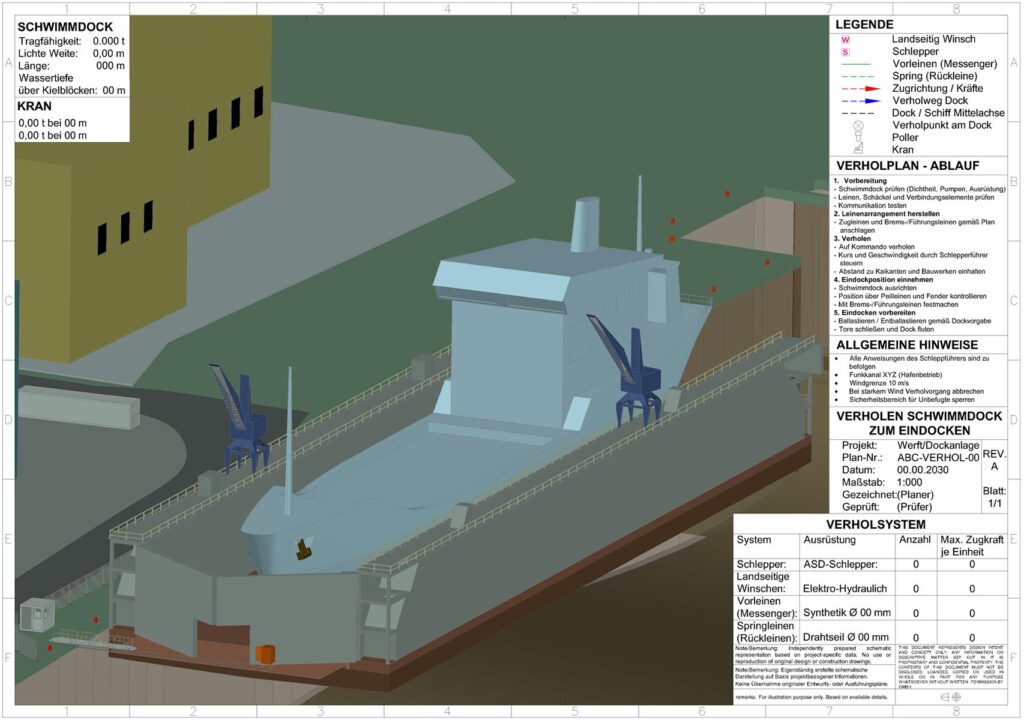Viewport: 1024px width, 720px height.
Task: Click the Max. Zugkraft value in Springleinen row
Action: (x=972, y=638)
